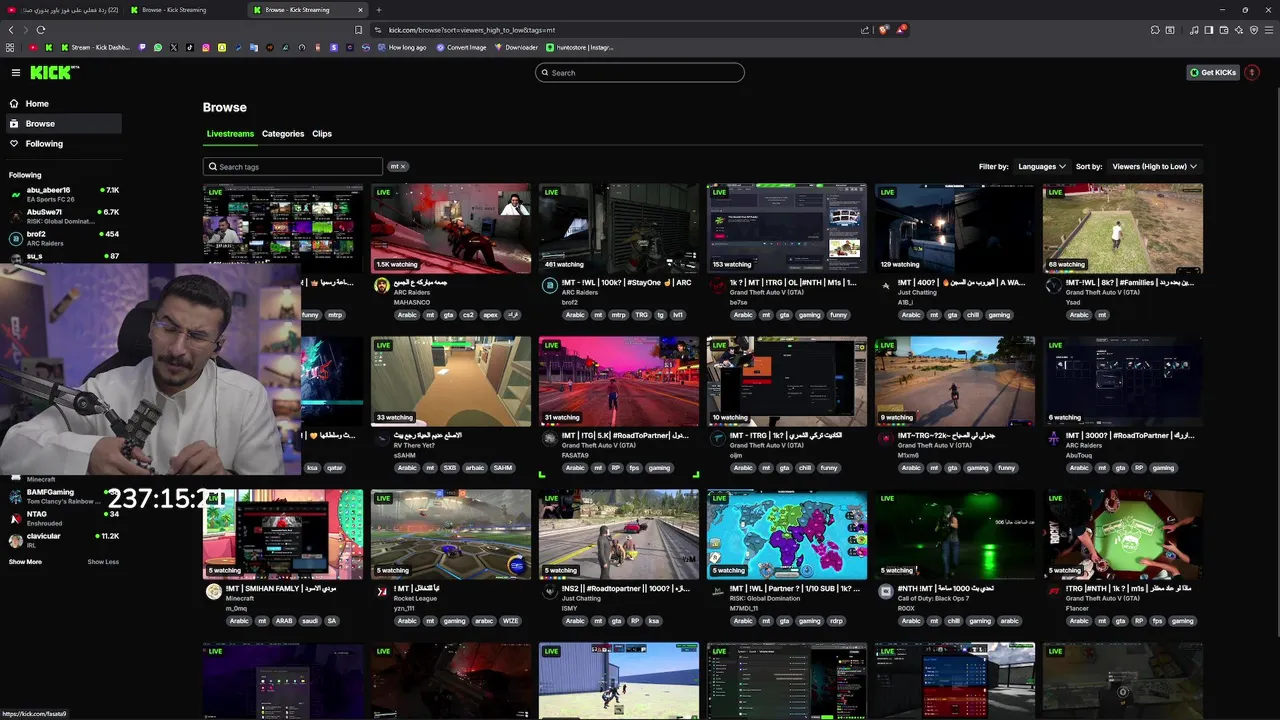The image size is (1280, 720).
Task: Open the browser extensions puzzle icon
Action: (x=1155, y=30)
